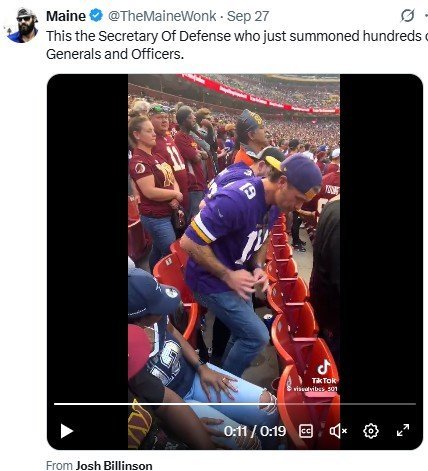Click the TikTok username watermark
Viewport: 428px width, 471px height.
pos(312,389)
